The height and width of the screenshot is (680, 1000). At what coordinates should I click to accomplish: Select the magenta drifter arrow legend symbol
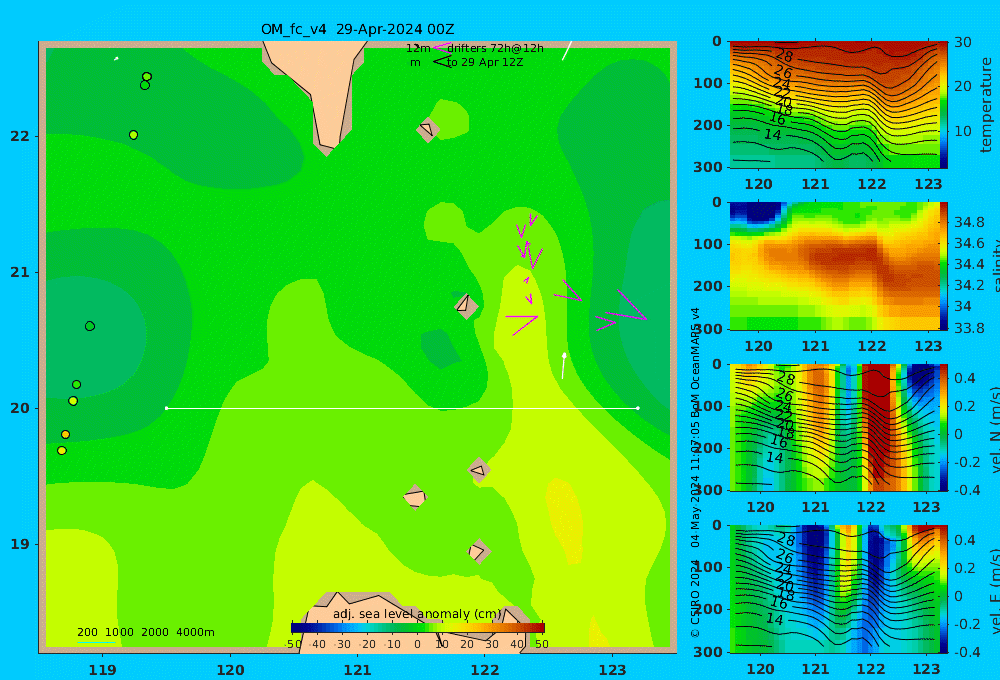(x=442, y=47)
